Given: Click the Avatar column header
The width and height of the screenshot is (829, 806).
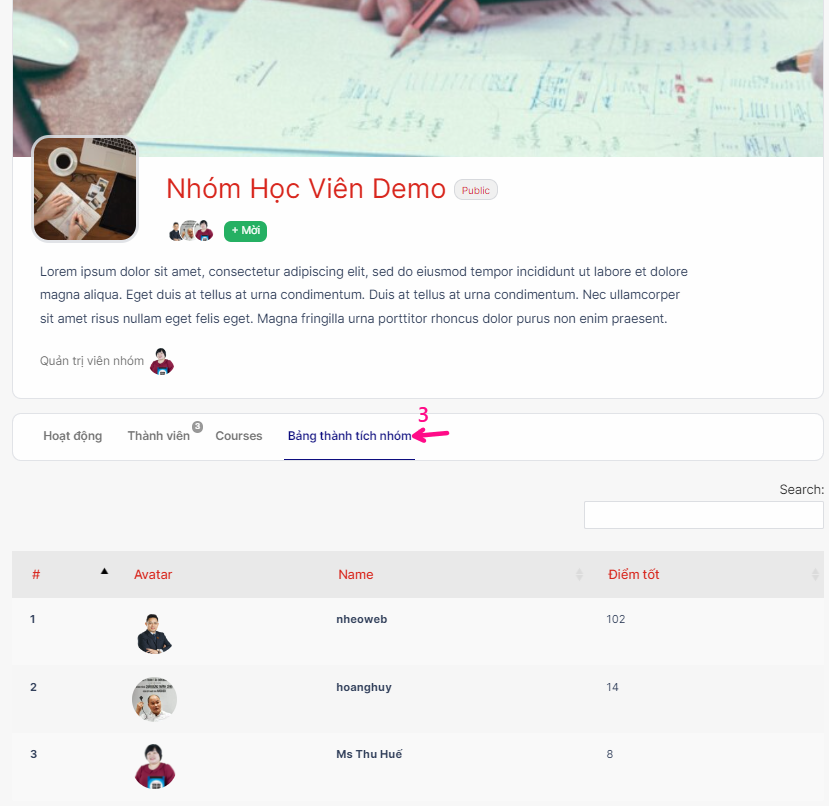Looking at the screenshot, I should tap(153, 574).
